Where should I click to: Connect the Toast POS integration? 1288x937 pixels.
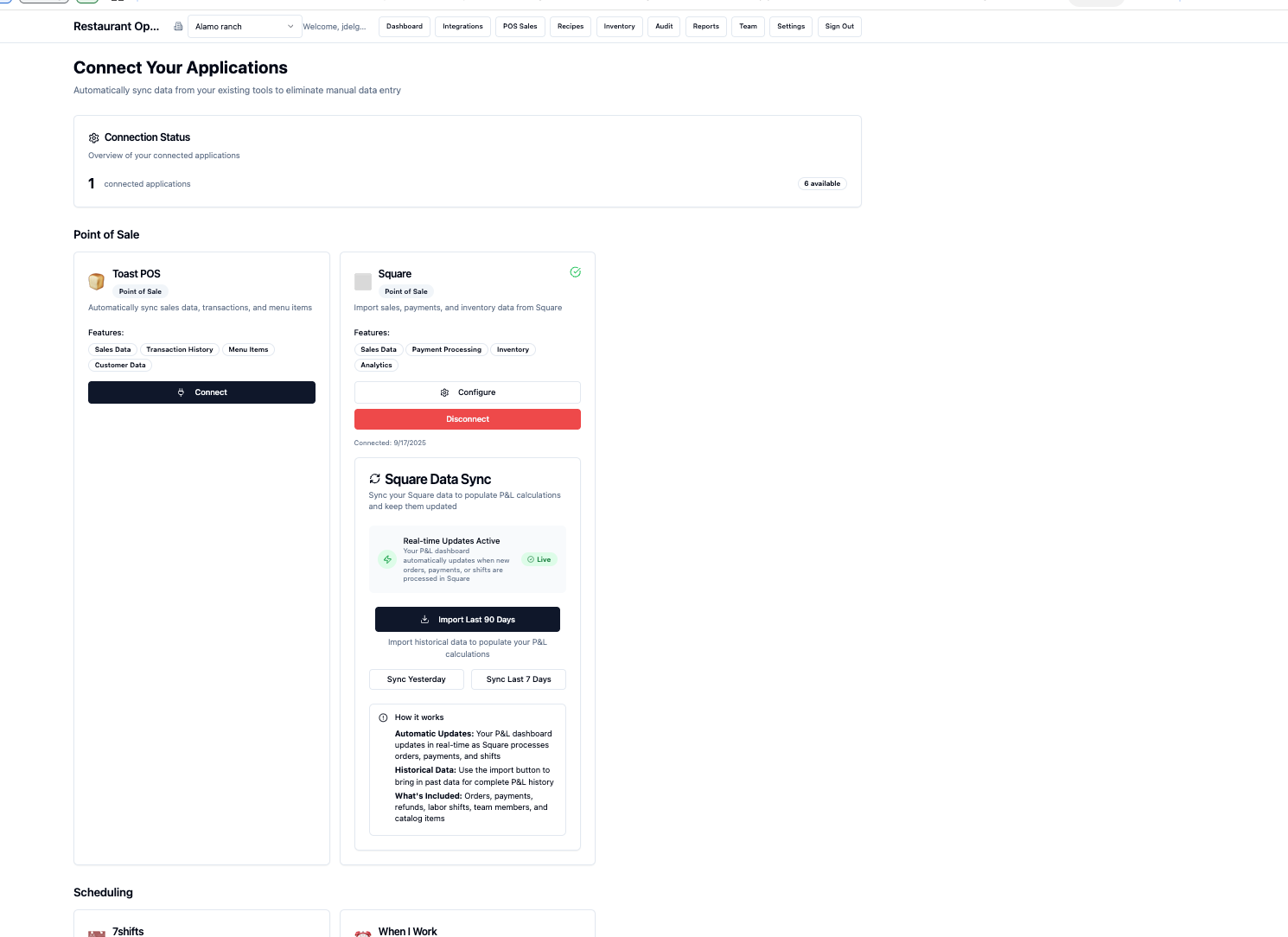click(201, 392)
